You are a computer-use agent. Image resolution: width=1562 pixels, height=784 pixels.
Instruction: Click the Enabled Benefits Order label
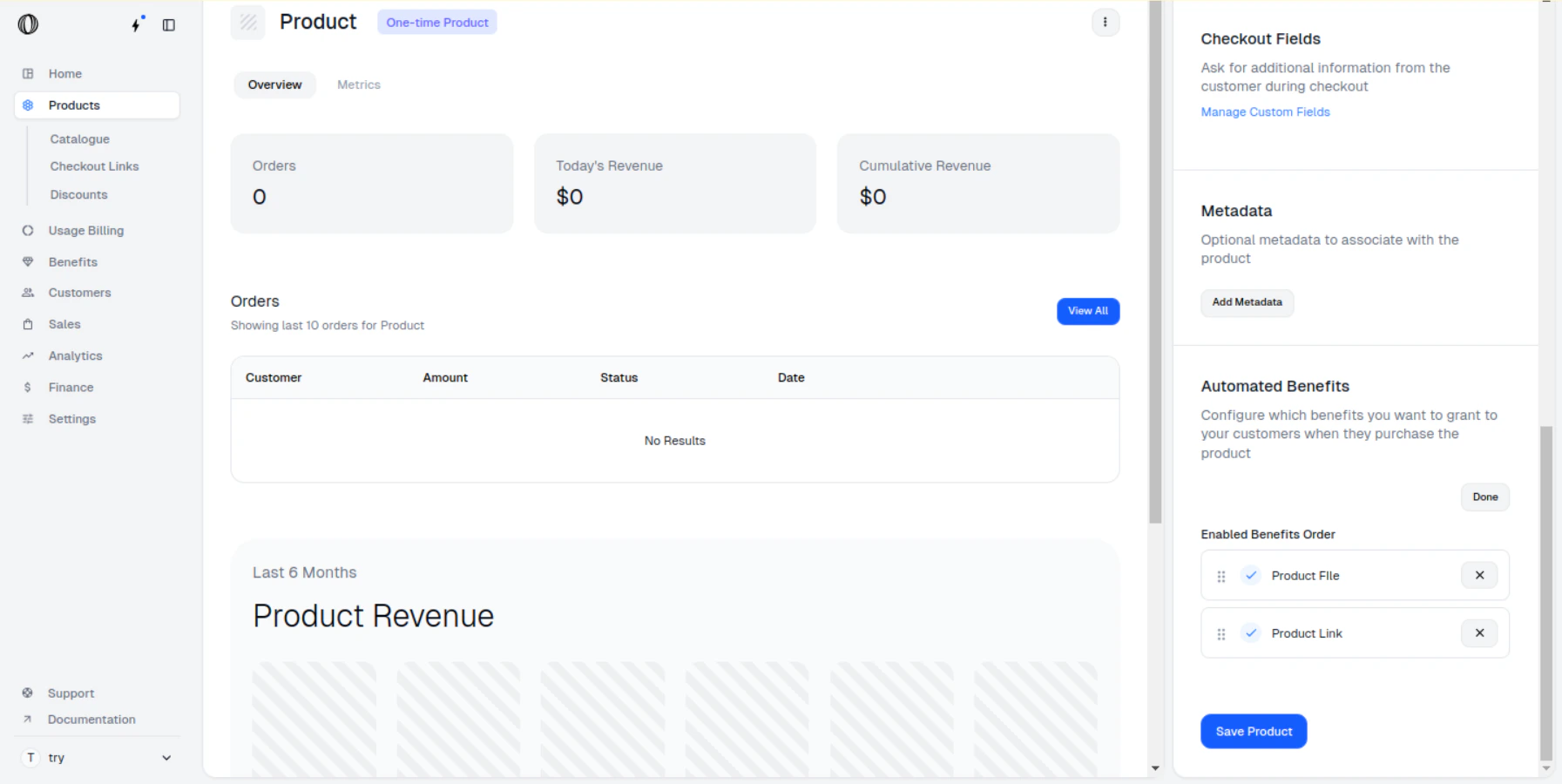[1268, 535]
